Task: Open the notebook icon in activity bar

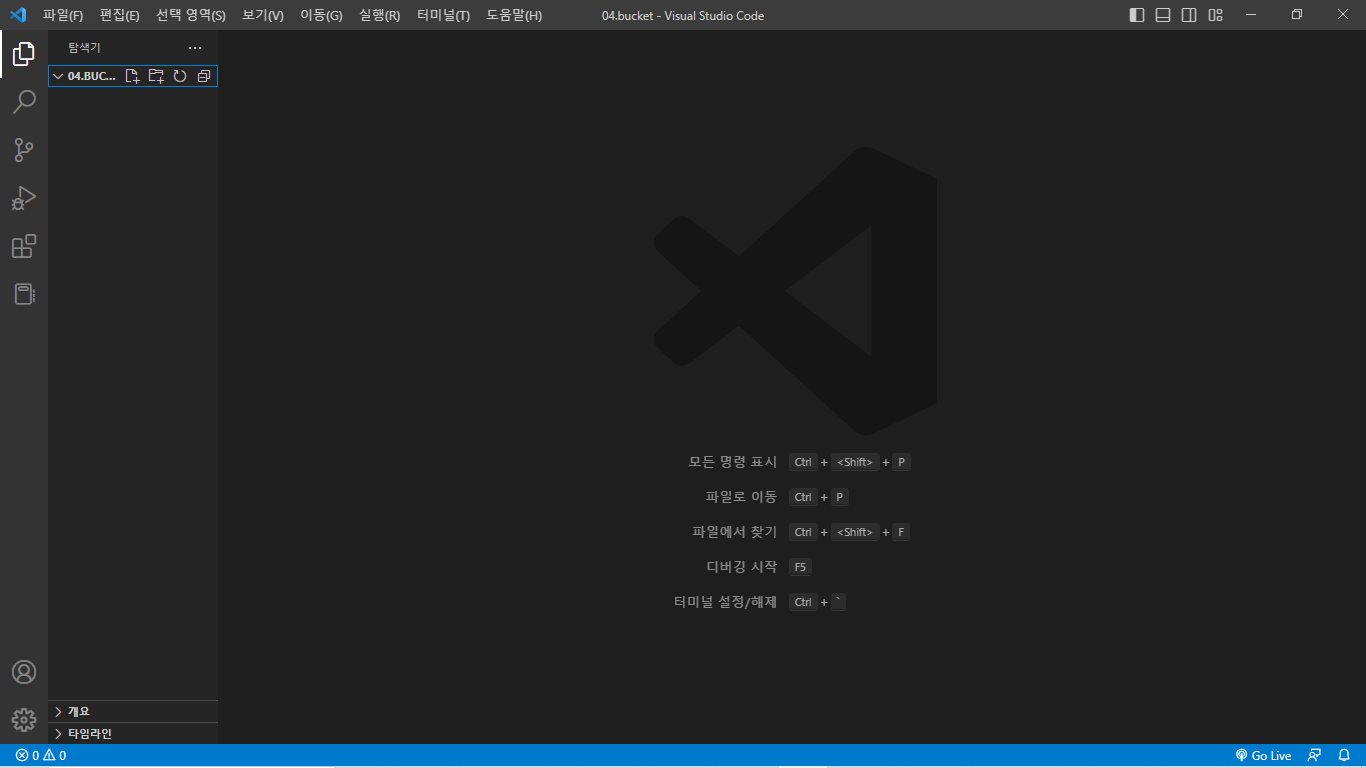Action: tap(24, 294)
